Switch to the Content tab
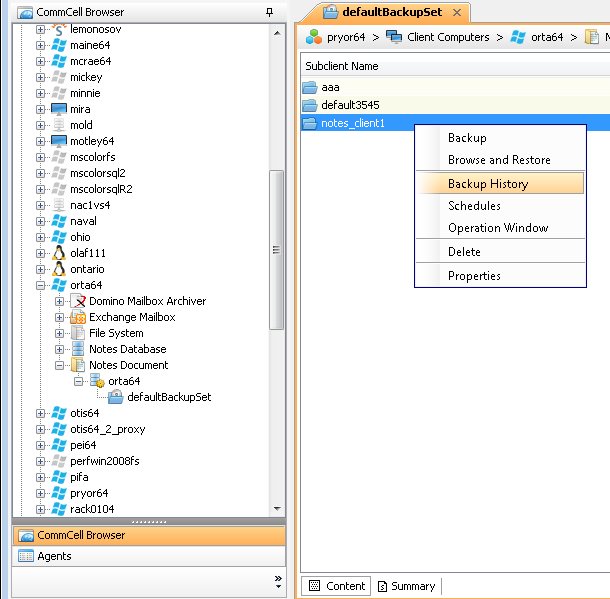 pos(337,586)
